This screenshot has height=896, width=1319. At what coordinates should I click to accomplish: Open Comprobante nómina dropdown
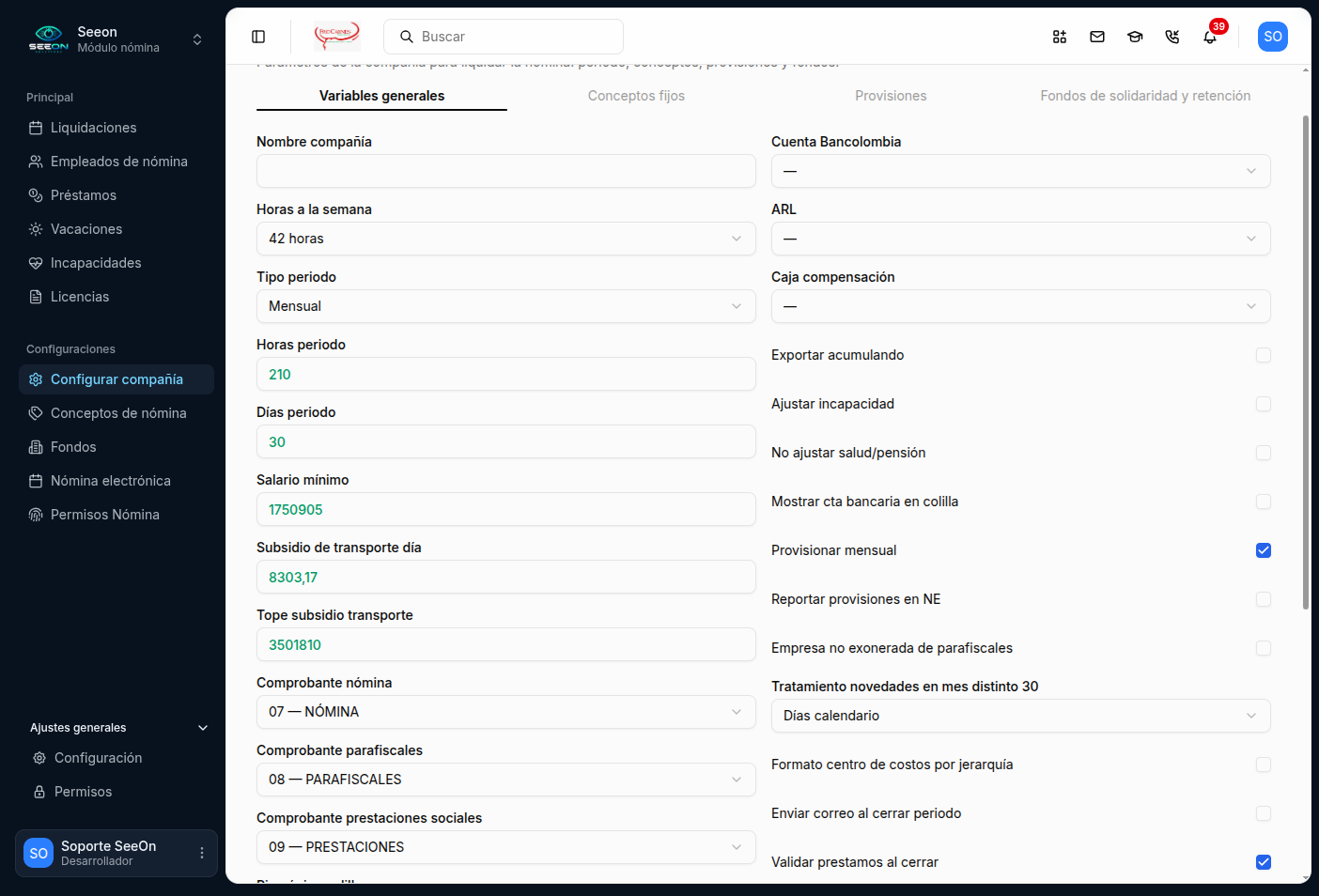click(x=506, y=712)
